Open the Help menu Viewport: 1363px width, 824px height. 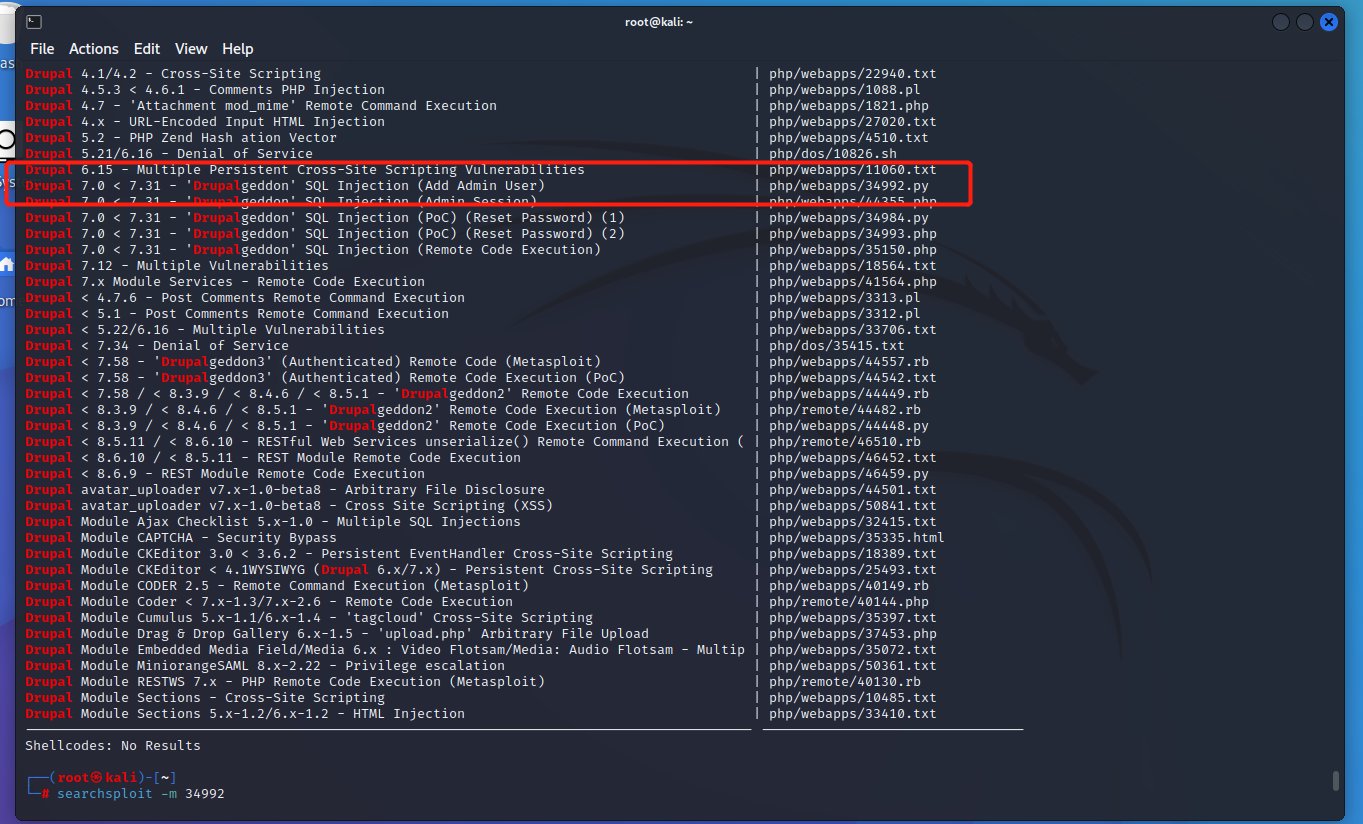pyautogui.click(x=238, y=49)
